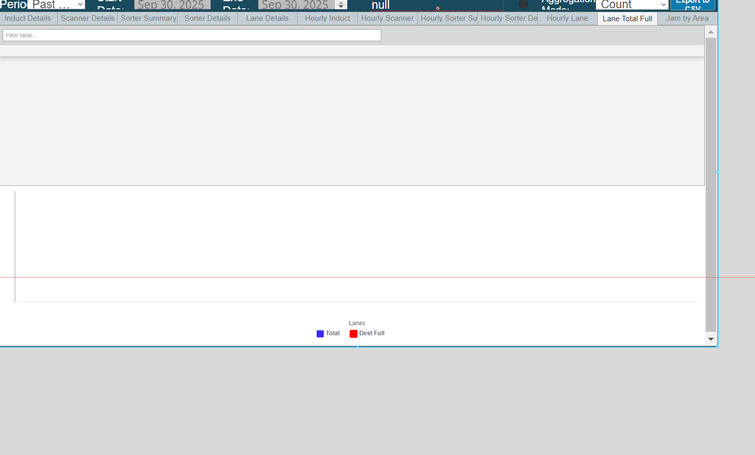The image size is (755, 455).
Task: Click the Lane Total Full tab
Action: click(627, 18)
